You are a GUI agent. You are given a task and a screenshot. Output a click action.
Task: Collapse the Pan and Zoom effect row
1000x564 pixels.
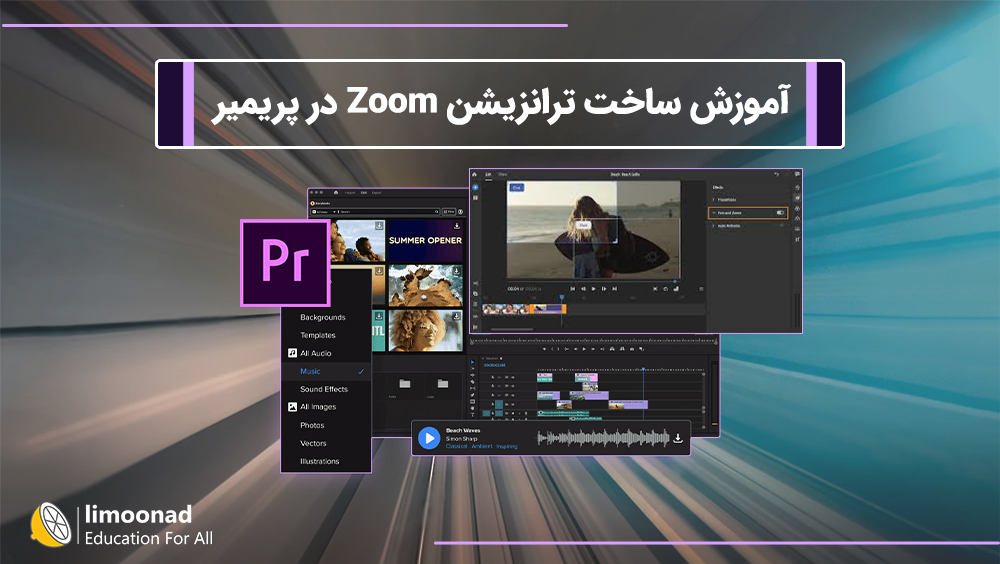(714, 212)
